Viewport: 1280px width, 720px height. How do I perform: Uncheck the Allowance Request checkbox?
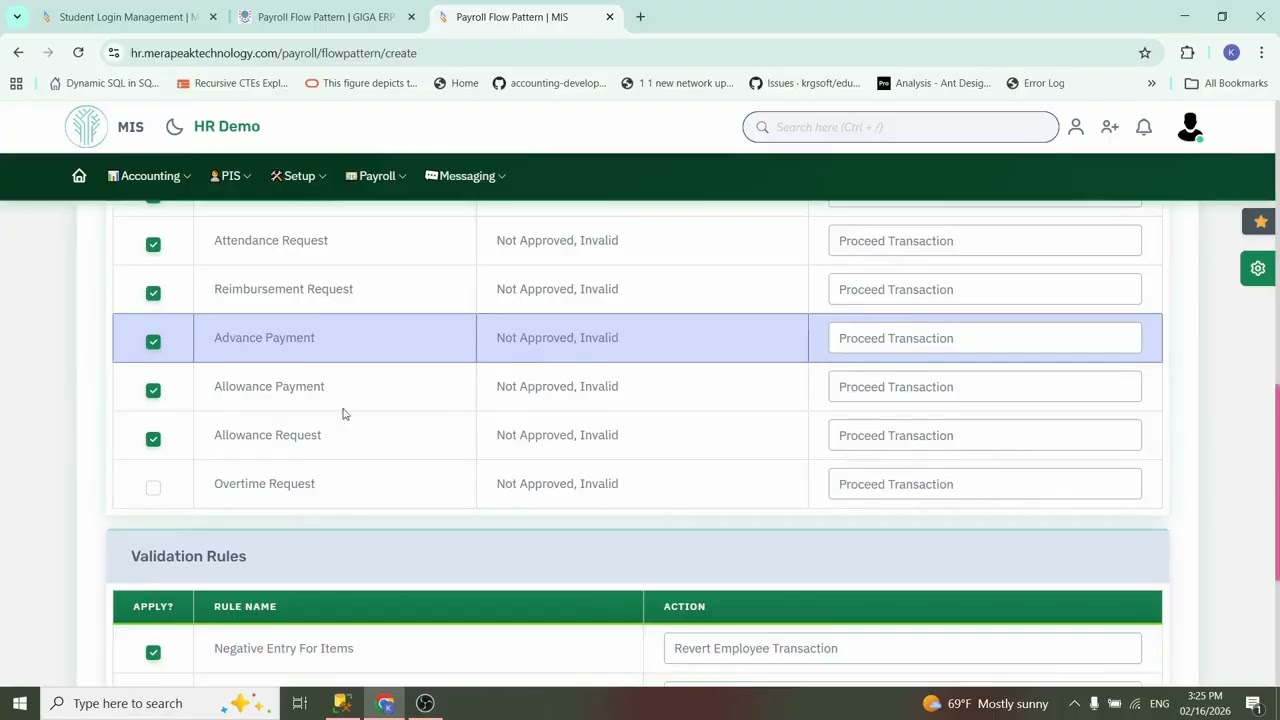[153, 439]
